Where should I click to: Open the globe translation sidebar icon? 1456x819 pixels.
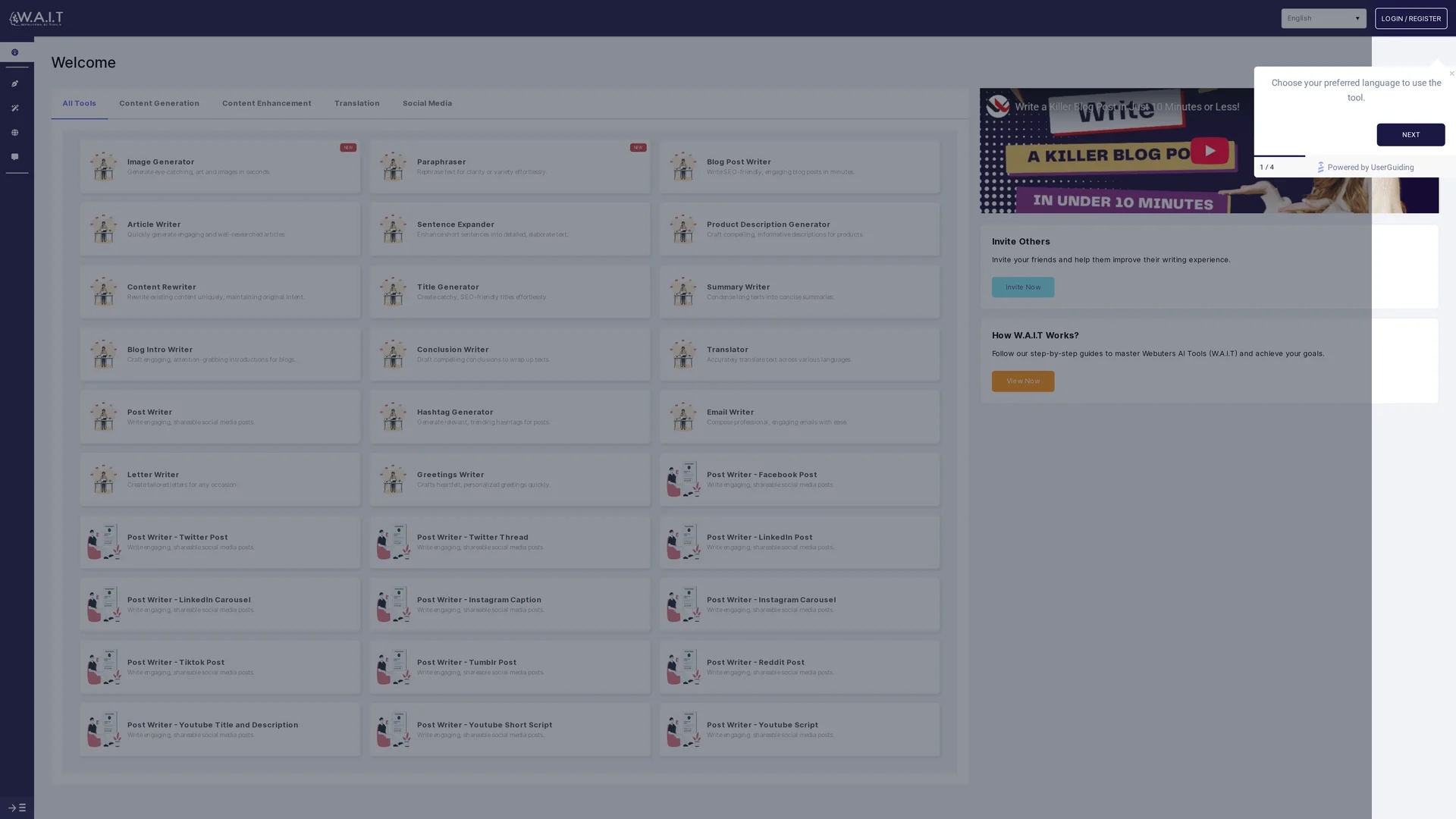(x=14, y=133)
